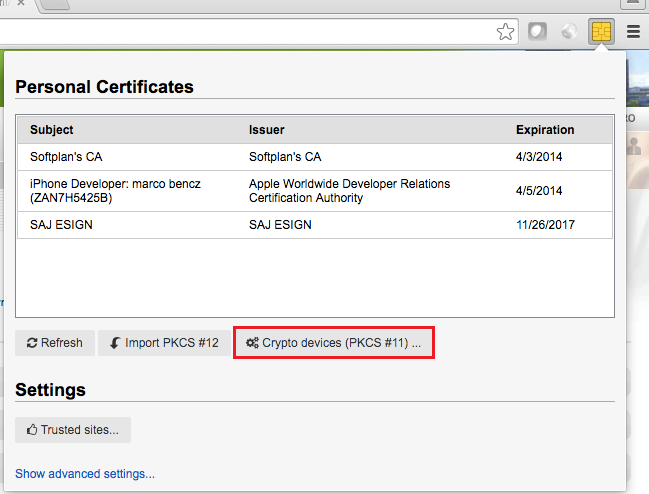This screenshot has height=494, width=649.
Task: Select the Softplan's CA certificate row
Action: click(x=66, y=157)
